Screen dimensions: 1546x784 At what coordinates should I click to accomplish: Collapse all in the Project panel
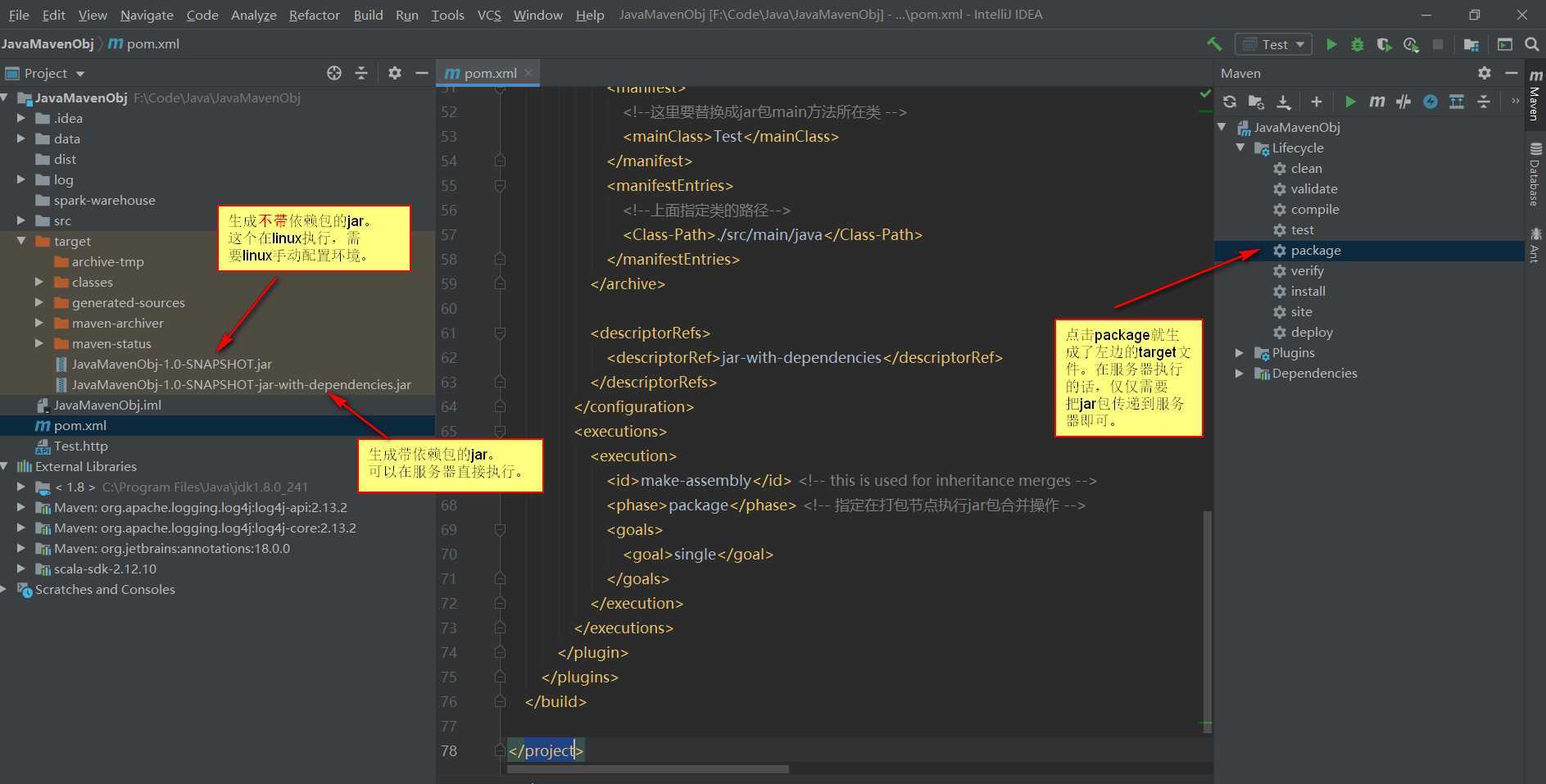tap(361, 73)
